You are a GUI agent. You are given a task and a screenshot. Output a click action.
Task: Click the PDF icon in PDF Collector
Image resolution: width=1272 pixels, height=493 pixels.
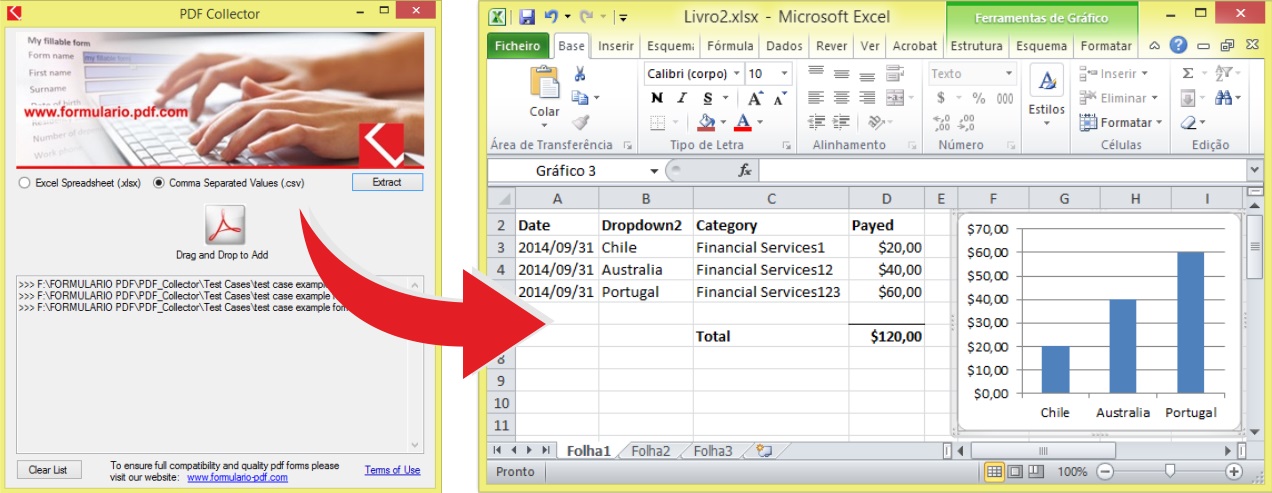click(225, 224)
